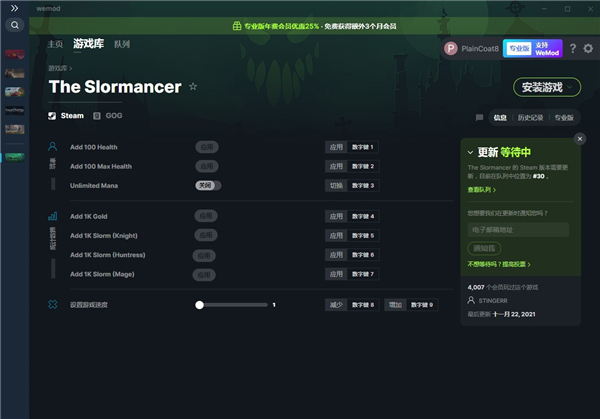600x419 pixels.
Task: Click 数字键 4 hotkey for Add 1K Gold
Action: [x=363, y=216]
